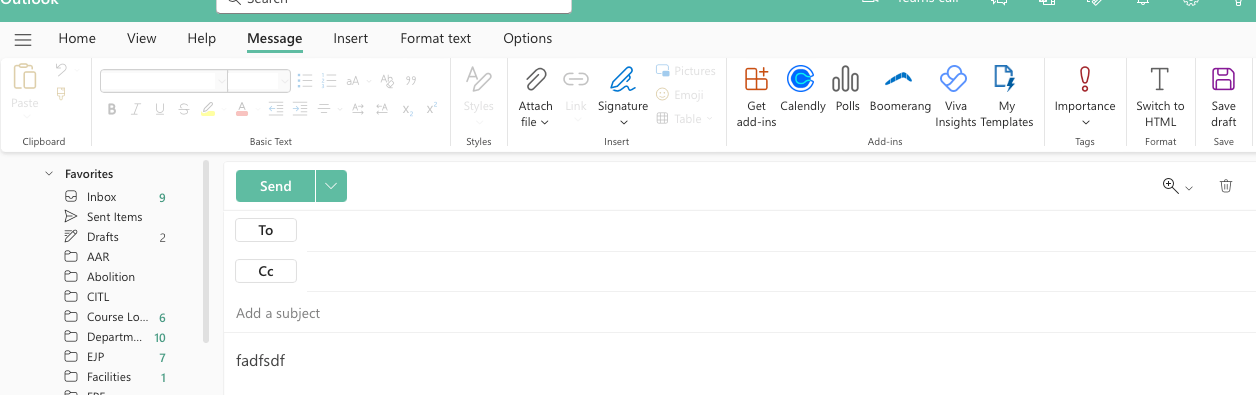
Task: Toggle Subscript formatting
Action: point(408,109)
